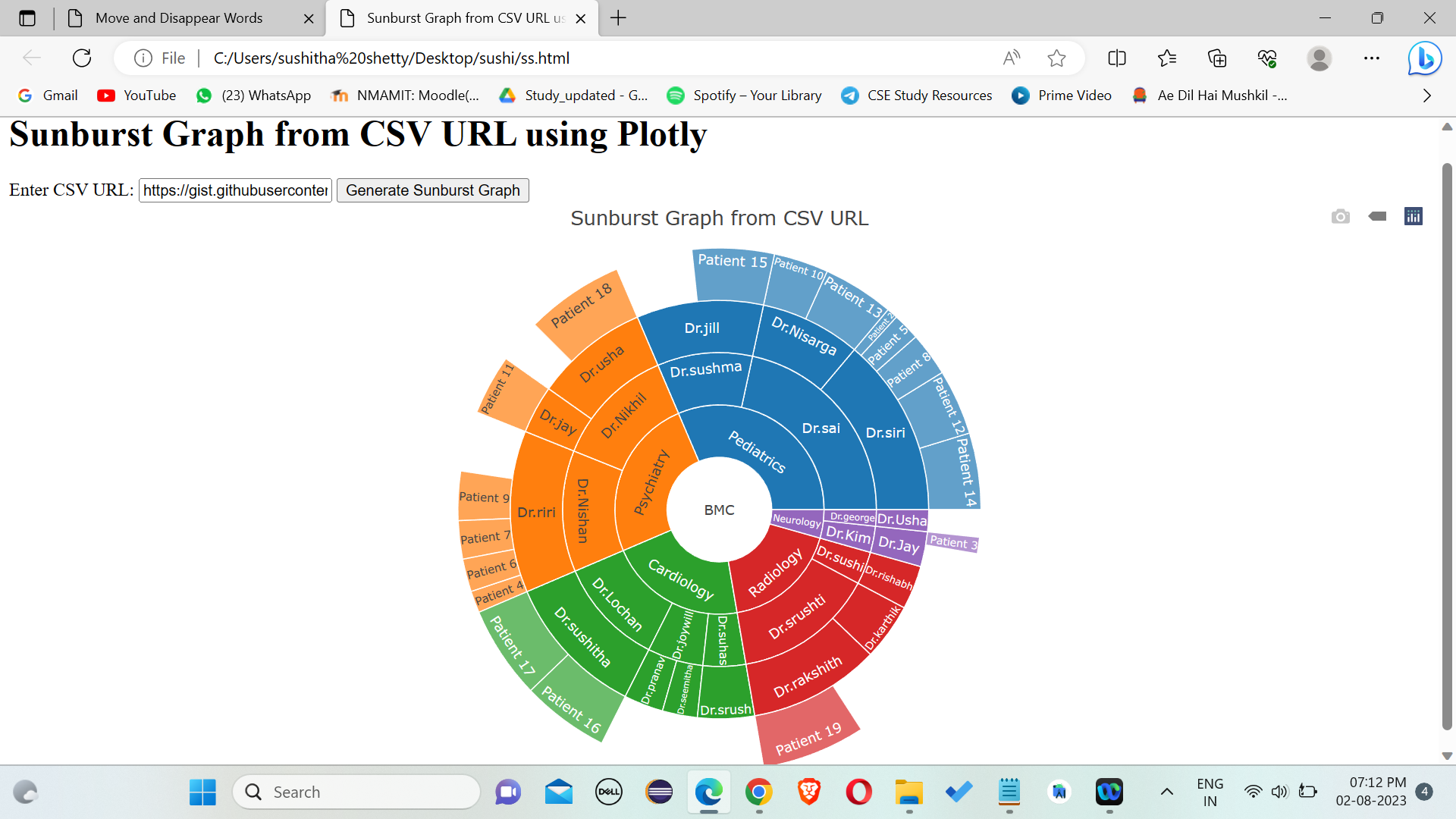Download the sunburst plot as a PNG
1456x819 pixels.
tap(1341, 216)
